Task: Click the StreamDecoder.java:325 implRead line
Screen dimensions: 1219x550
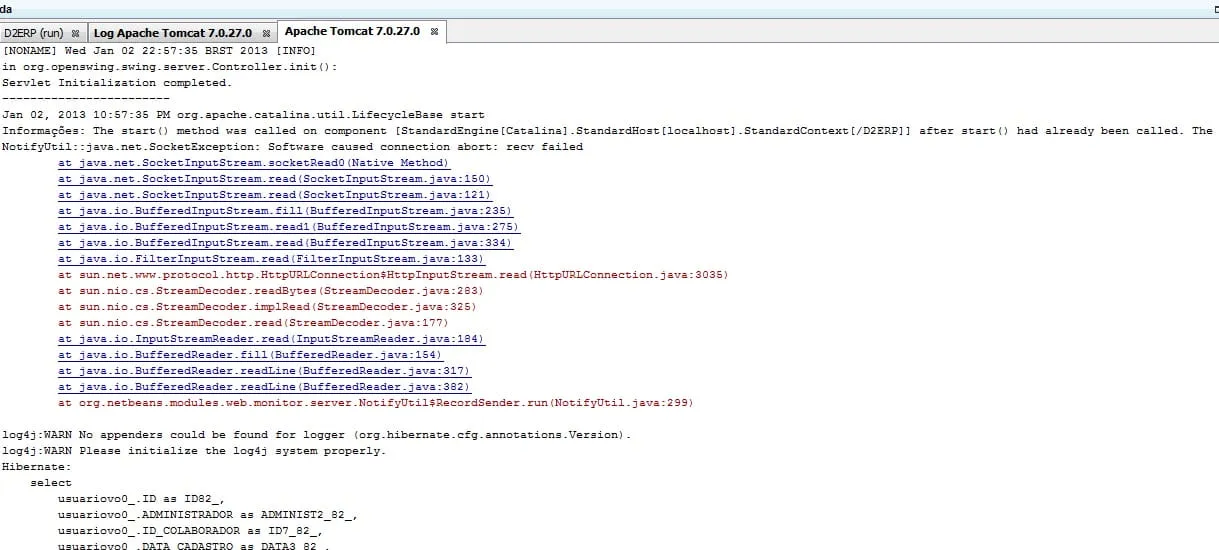Action: (x=268, y=307)
